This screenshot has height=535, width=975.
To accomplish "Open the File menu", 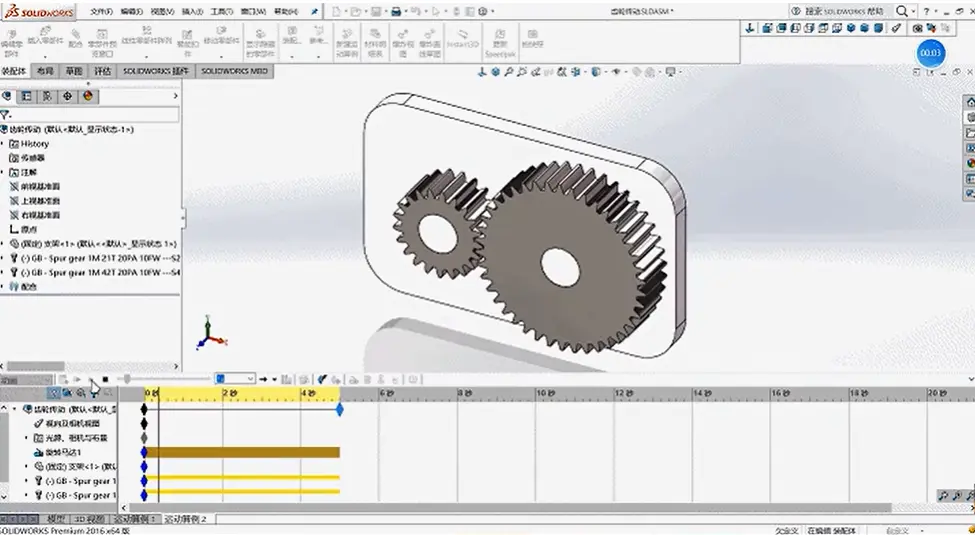I will point(101,11).
